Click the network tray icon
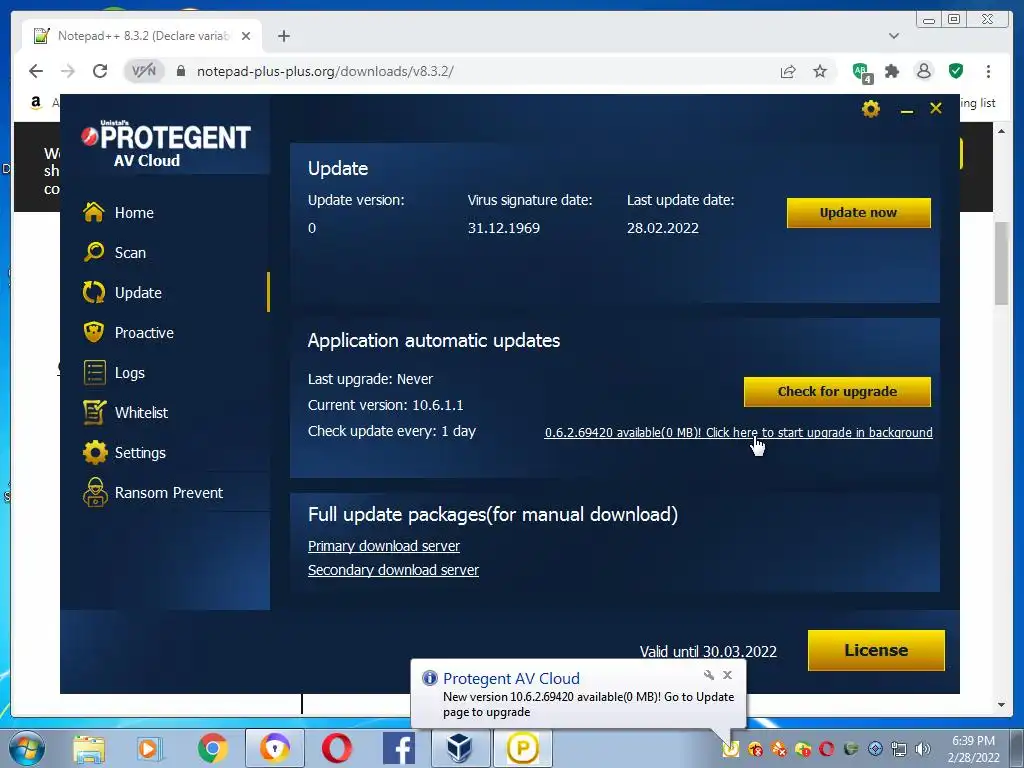Screen dimensions: 1024x768 [899, 748]
